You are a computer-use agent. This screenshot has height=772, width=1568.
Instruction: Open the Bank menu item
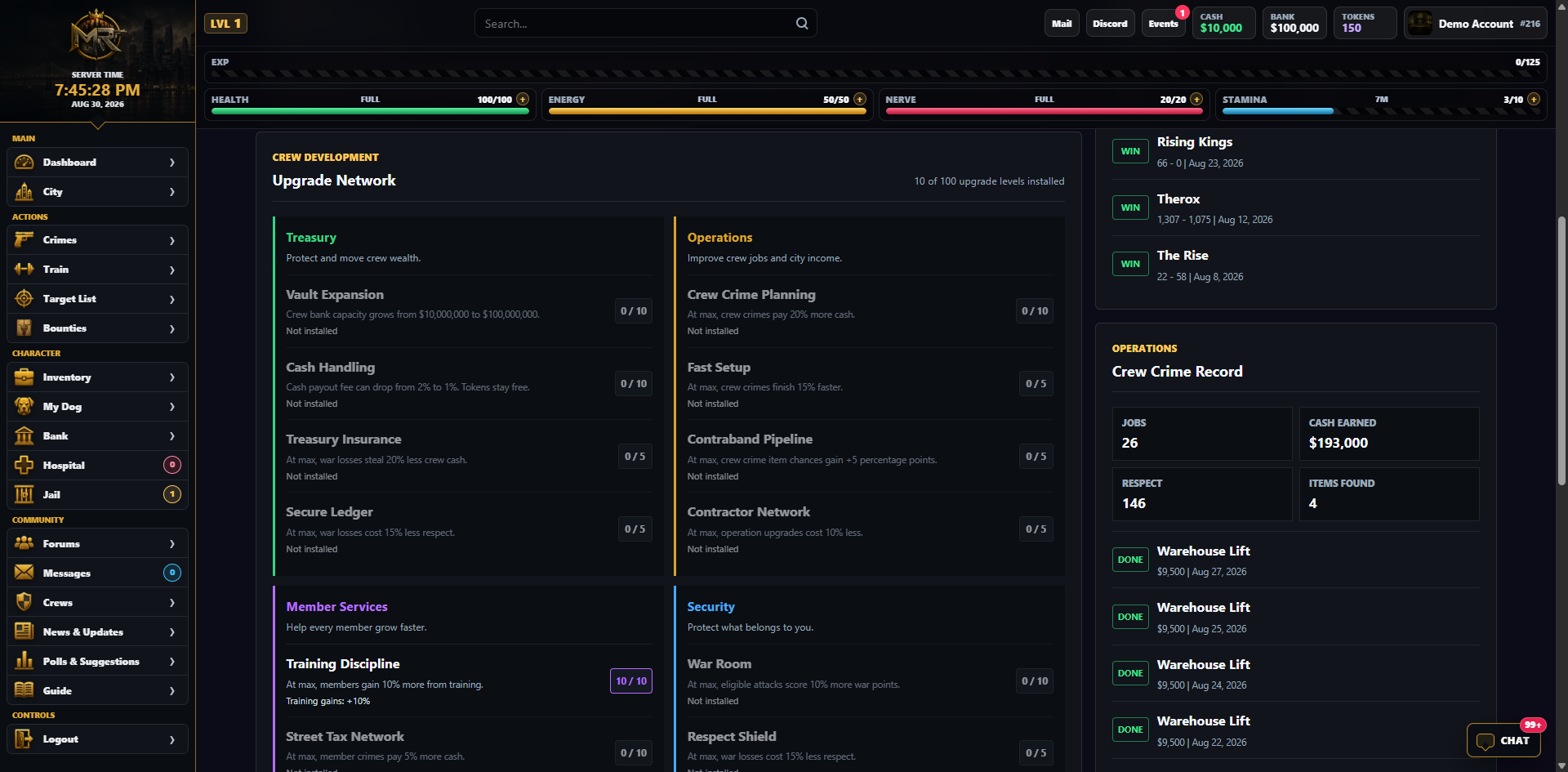(x=97, y=436)
